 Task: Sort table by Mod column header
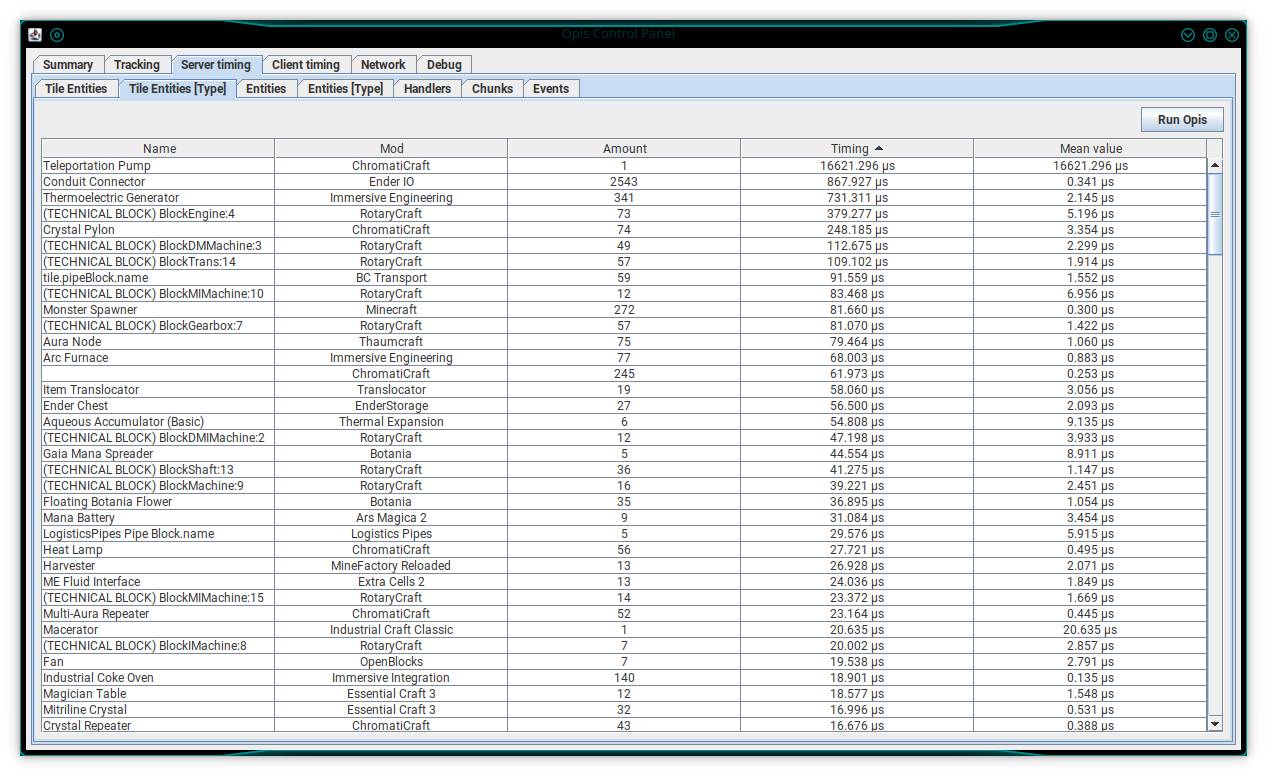391,149
